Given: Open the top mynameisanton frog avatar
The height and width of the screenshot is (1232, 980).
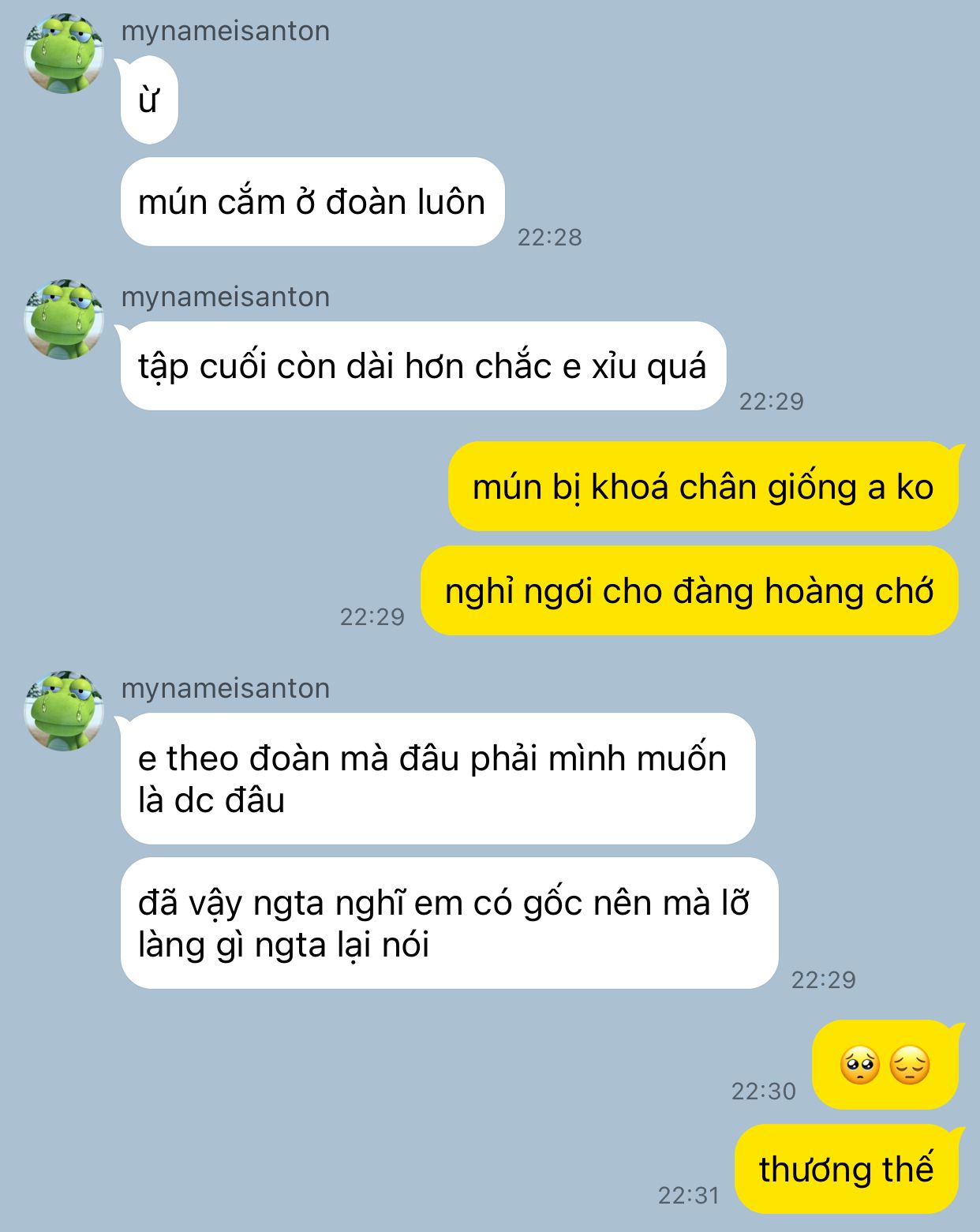Looking at the screenshot, I should pos(64,54).
